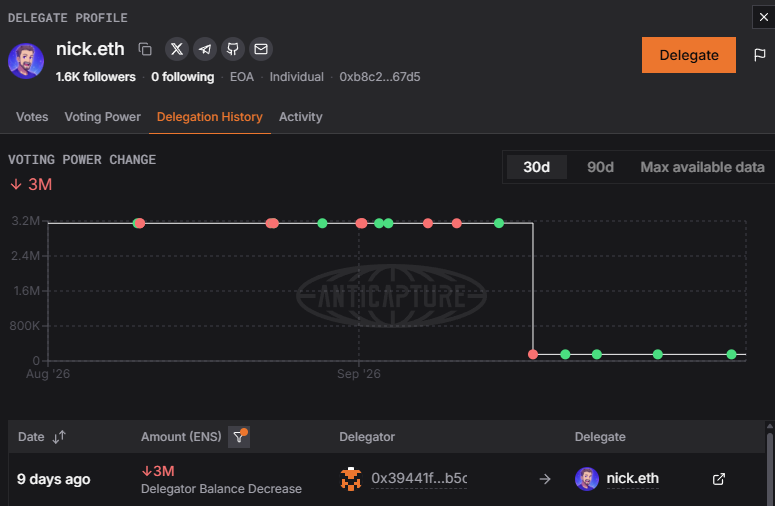This screenshot has width=775, height=506.
Task: Click nick.eth profile avatar at top
Action: pos(26,61)
